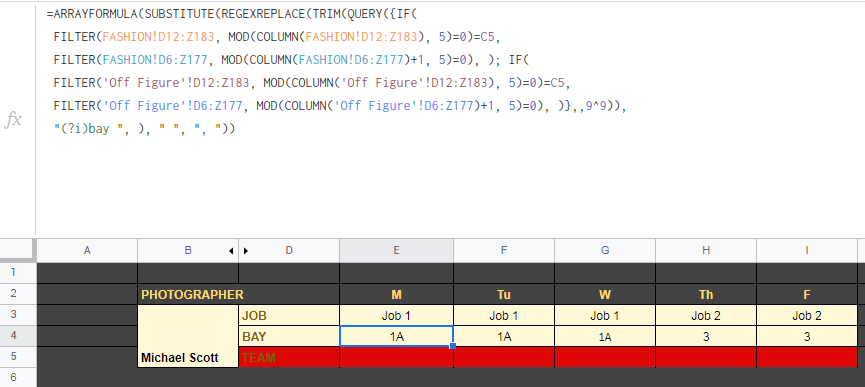Screen dimensions: 865x387
Task: Click the red TEAM cell under Tu
Action: [504, 357]
